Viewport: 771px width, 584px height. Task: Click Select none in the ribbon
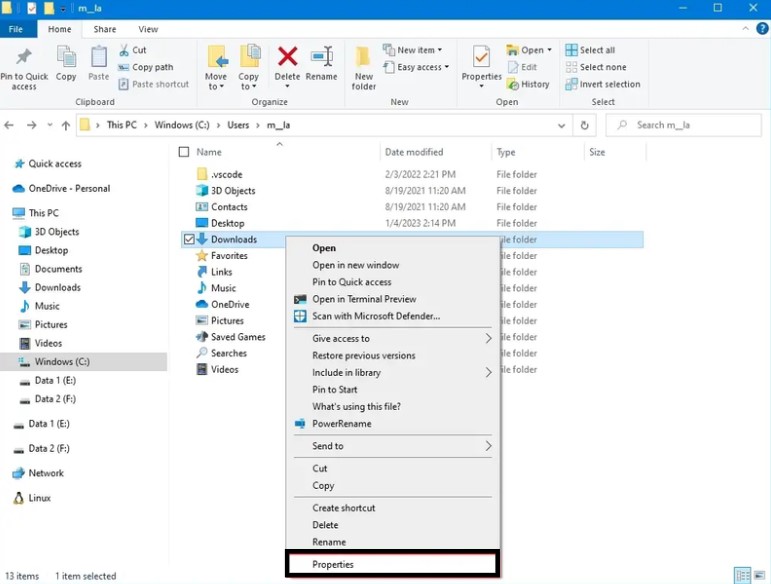pyautogui.click(x=596, y=67)
